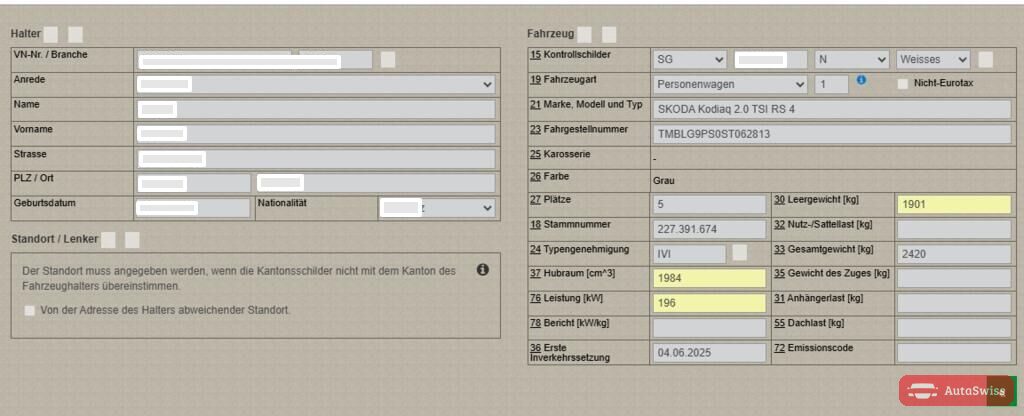Click the empty Dachlast field
1024x416 pixels.
pyautogui.click(x=954, y=328)
